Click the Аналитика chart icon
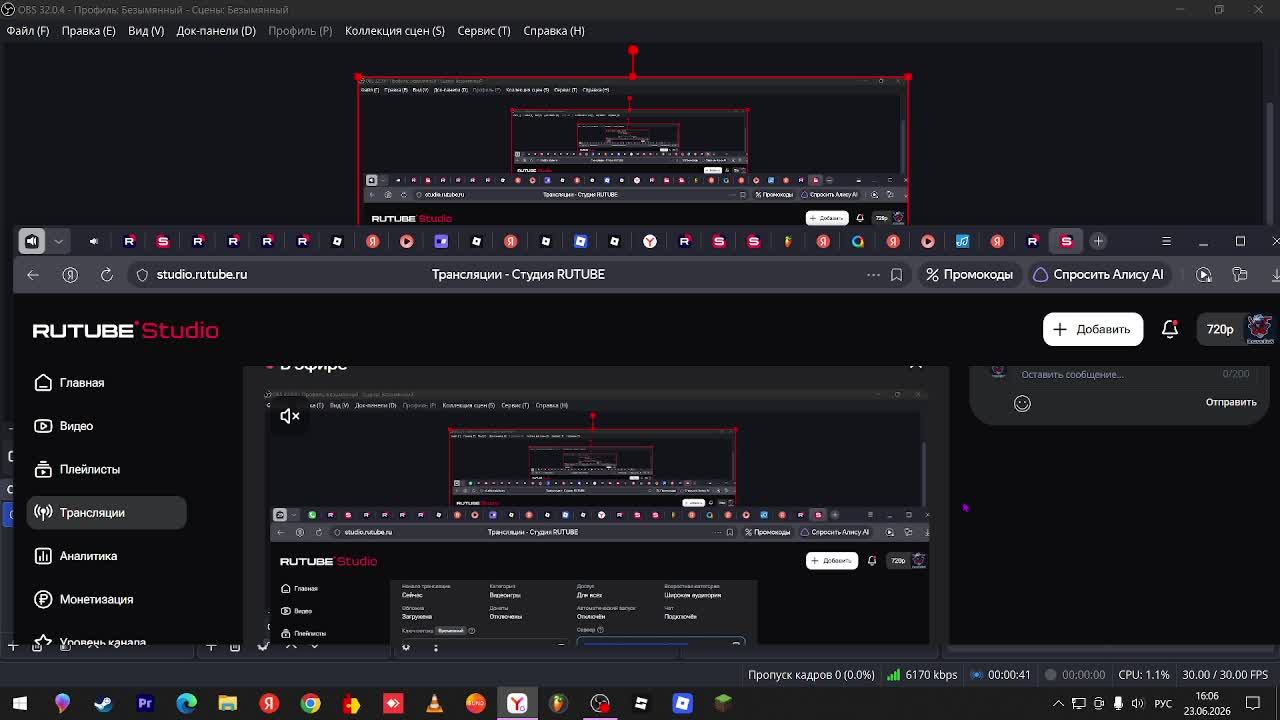1280x720 pixels. click(43, 556)
